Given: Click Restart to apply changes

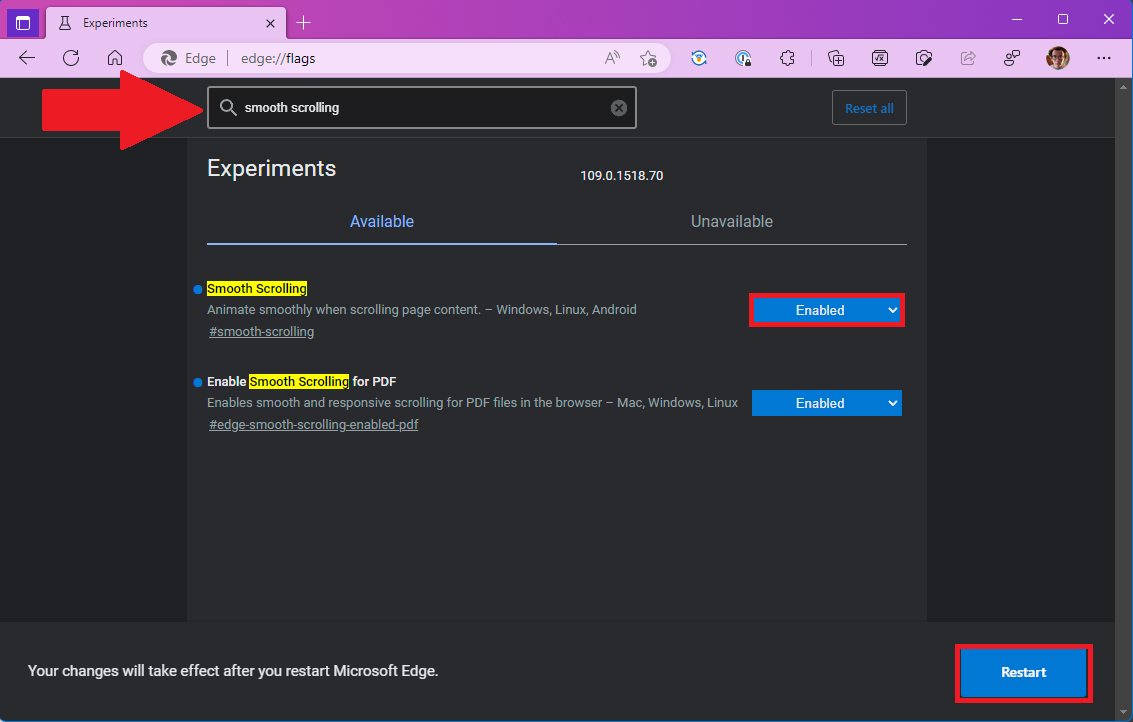Looking at the screenshot, I should coord(1023,673).
